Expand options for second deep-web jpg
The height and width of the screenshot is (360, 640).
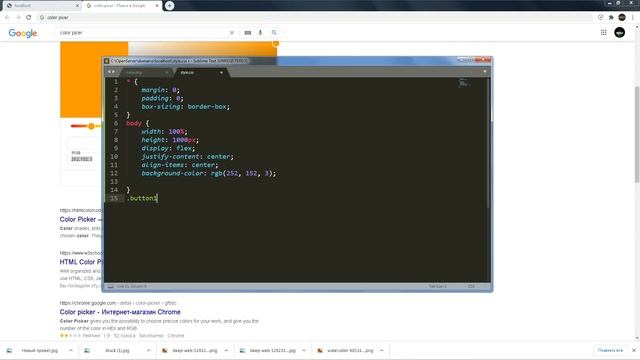pos(304,351)
